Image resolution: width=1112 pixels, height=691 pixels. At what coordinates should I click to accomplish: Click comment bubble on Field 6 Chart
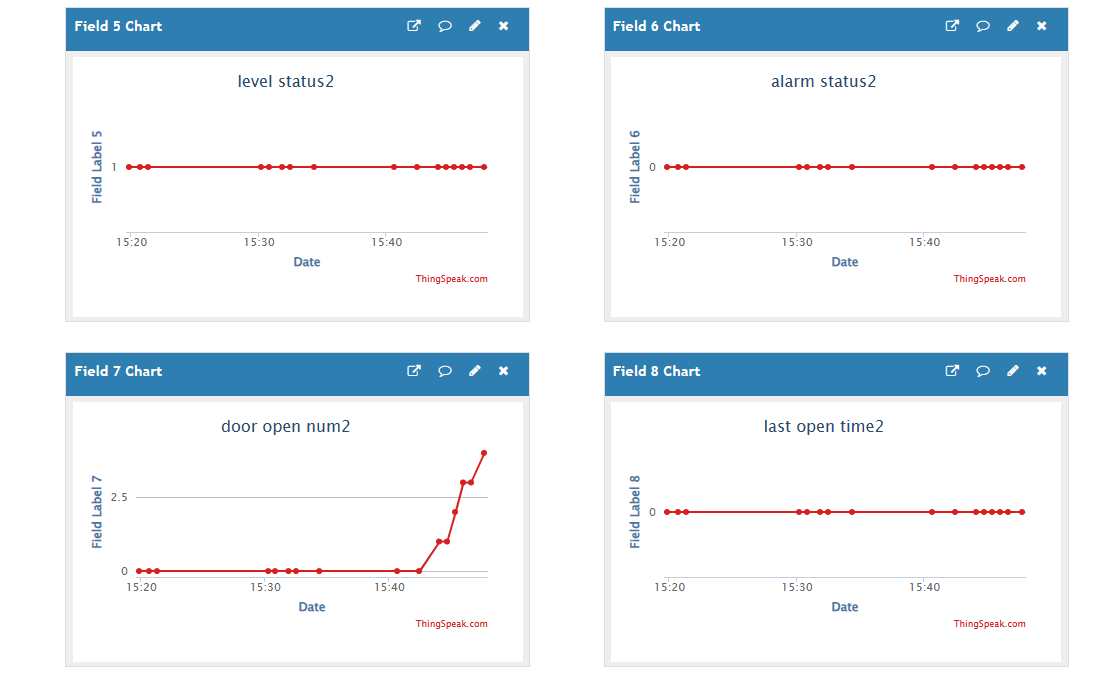983,26
